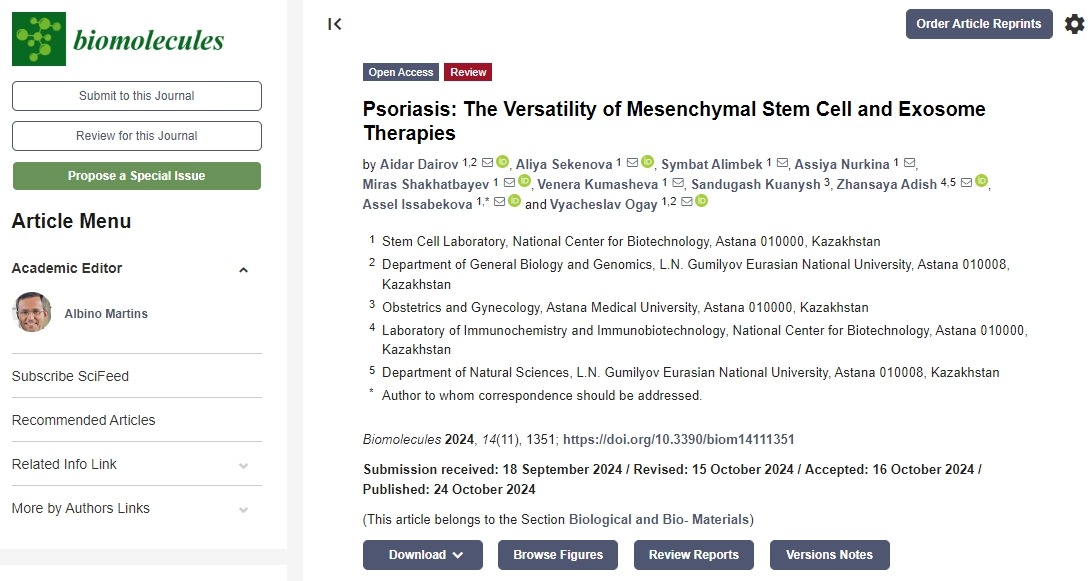The width and height of the screenshot is (1091, 581).
Task: Click the biomolecules journal logo
Action: (x=118, y=39)
